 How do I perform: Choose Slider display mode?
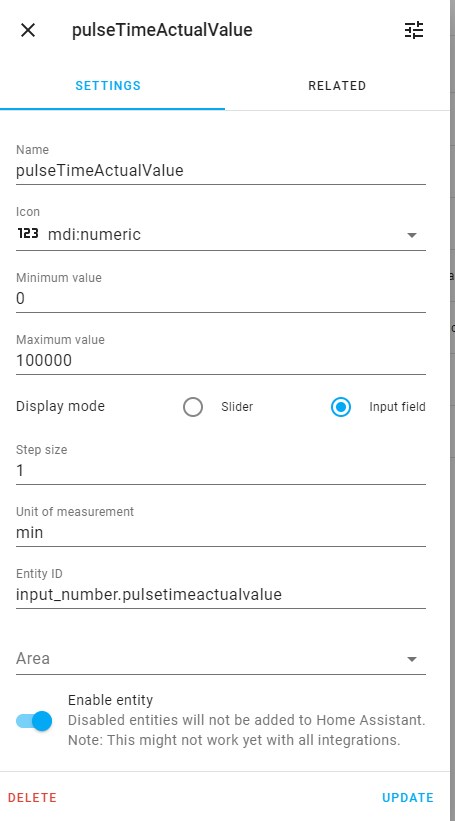tap(193, 407)
